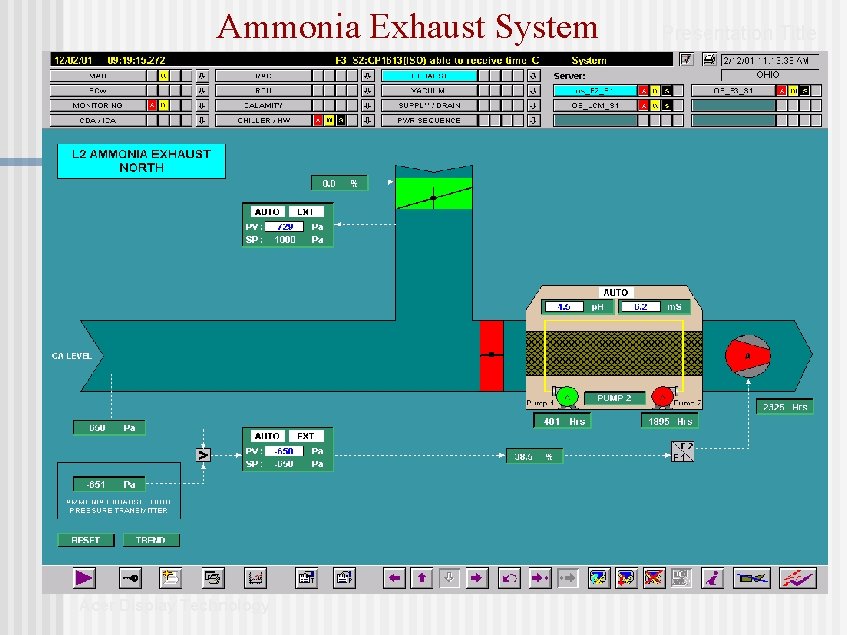
Task: Click the purple play triangle toolbar icon
Action: coord(84,578)
